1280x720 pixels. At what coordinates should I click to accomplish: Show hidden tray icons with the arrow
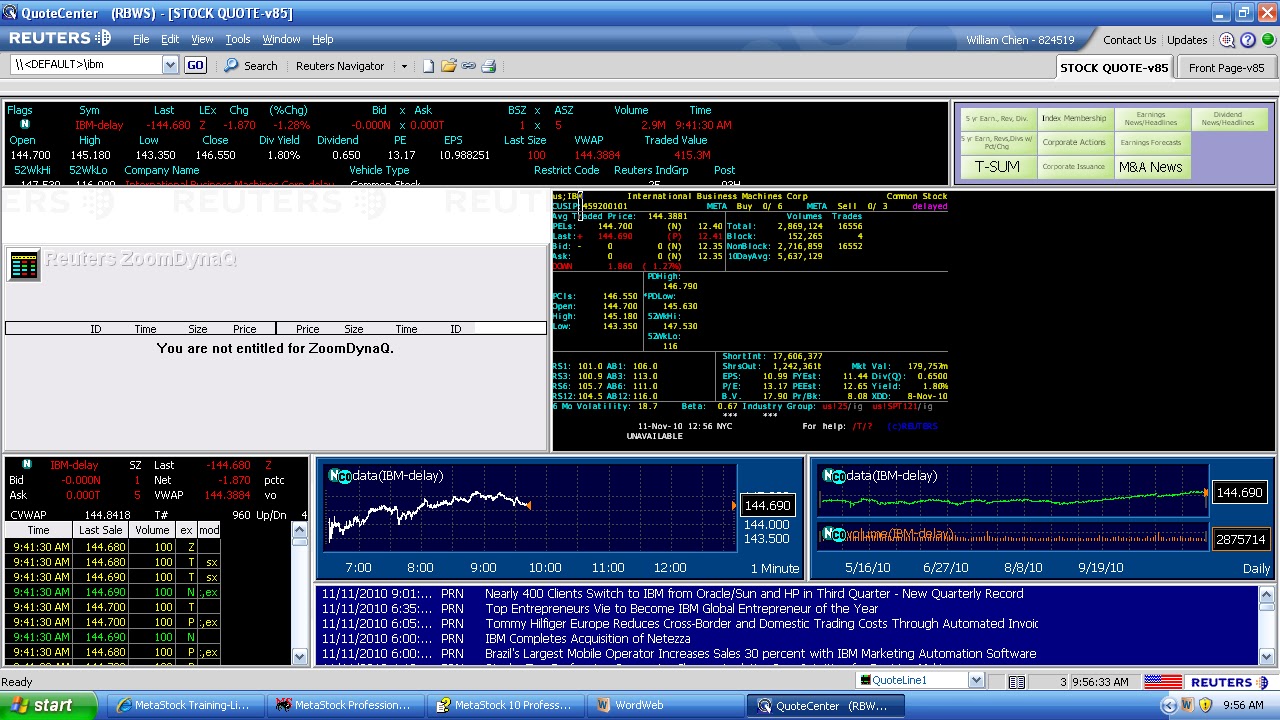coord(1168,705)
